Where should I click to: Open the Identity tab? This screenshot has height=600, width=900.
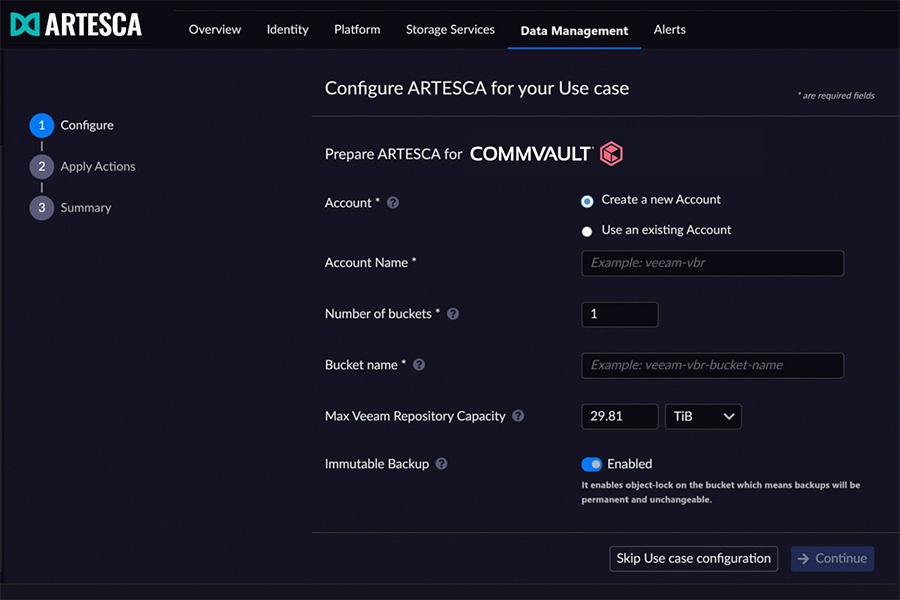click(288, 29)
